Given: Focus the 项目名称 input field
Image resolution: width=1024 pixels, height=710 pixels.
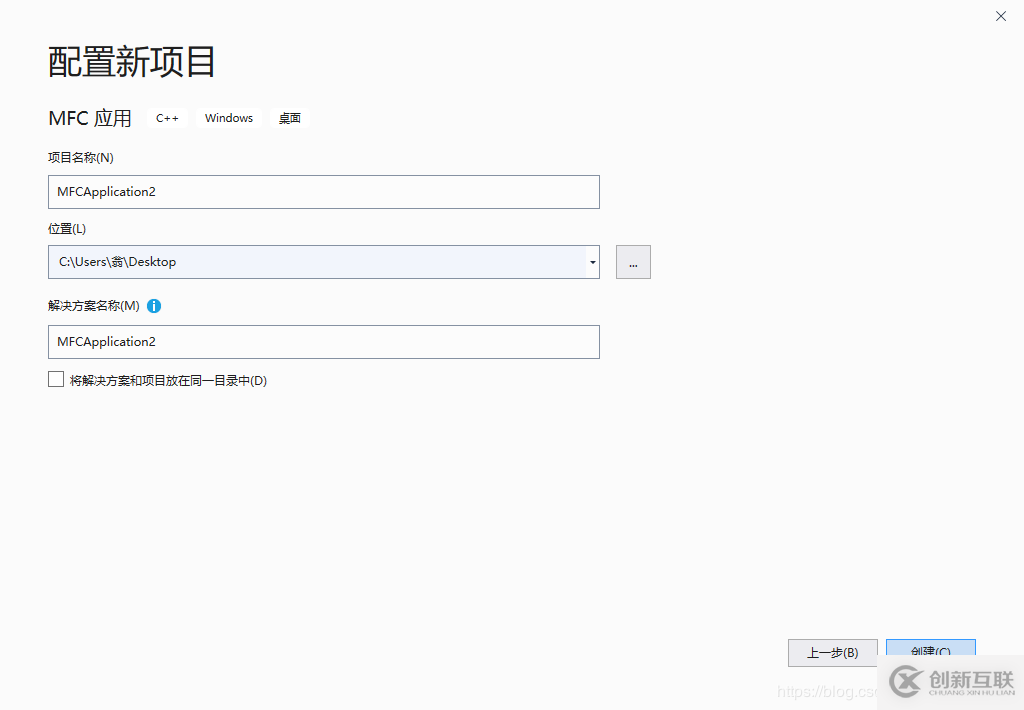Looking at the screenshot, I should 323,192.
